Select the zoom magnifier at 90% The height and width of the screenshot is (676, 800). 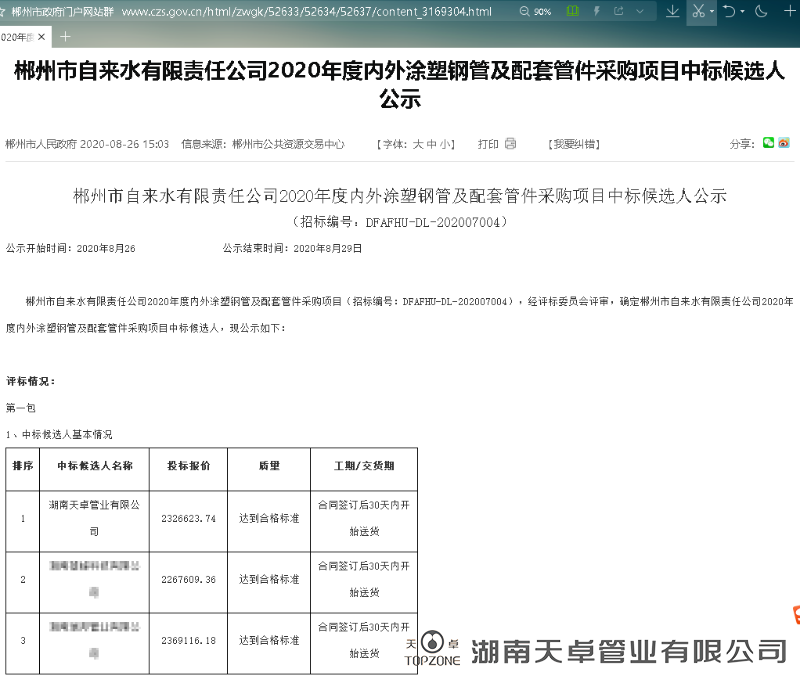pos(527,11)
